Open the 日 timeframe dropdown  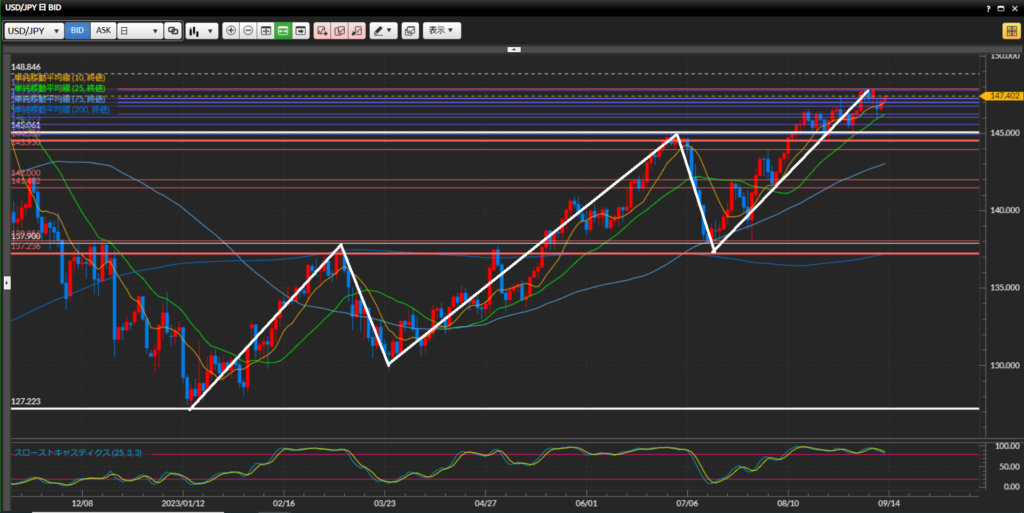140,31
